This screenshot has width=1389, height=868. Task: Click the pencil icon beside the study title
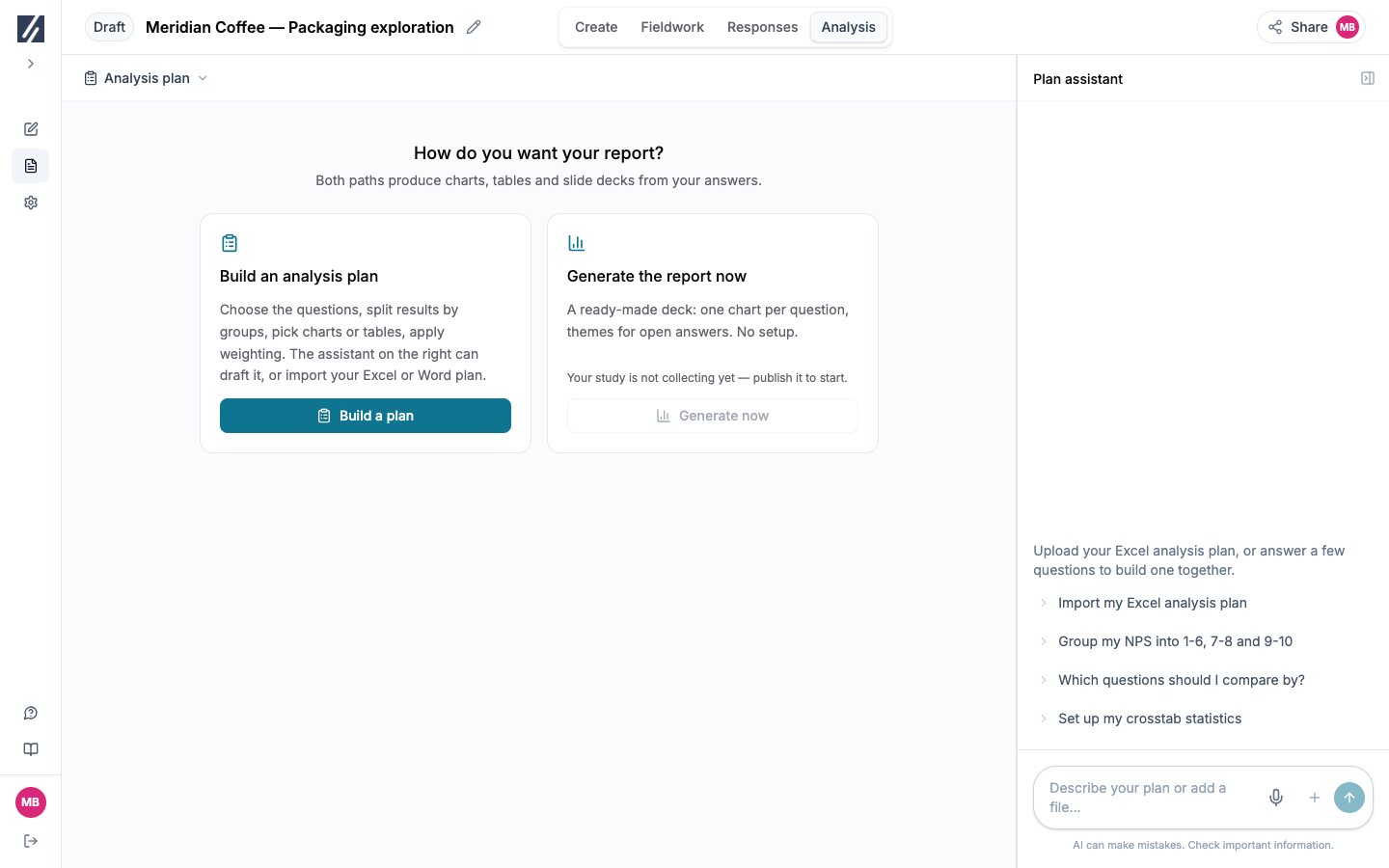474,27
